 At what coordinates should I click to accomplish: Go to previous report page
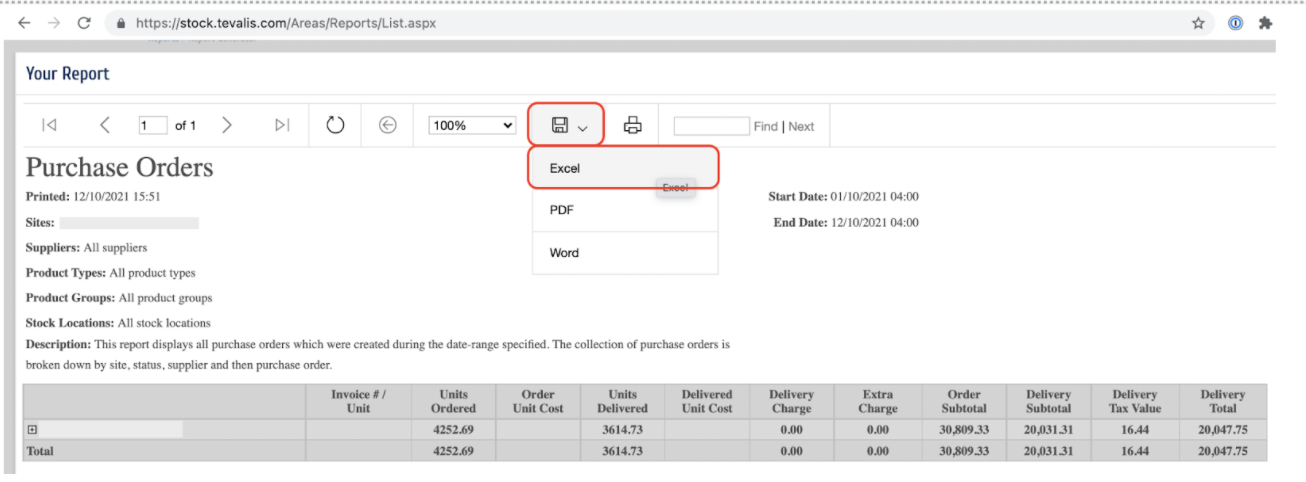click(x=105, y=125)
